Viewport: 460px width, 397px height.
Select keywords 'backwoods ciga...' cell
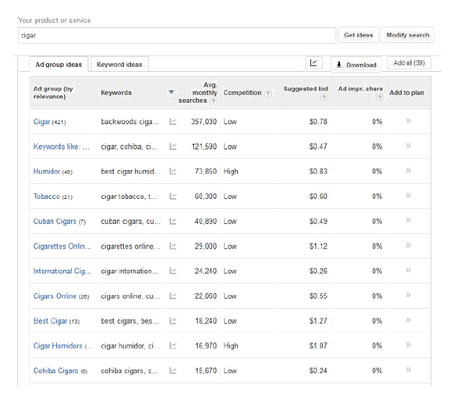point(130,122)
